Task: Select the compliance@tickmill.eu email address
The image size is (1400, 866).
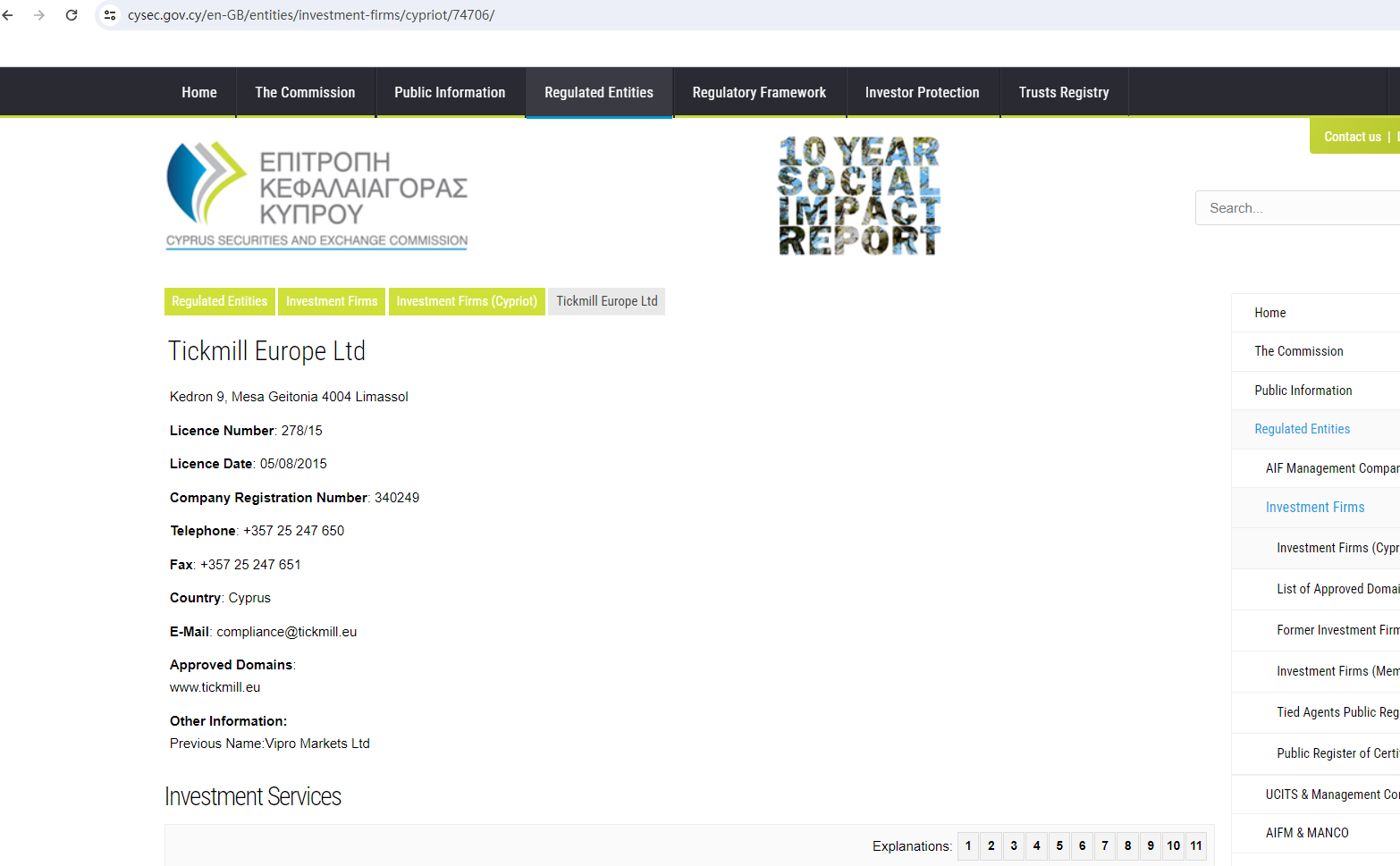Action: point(287,632)
